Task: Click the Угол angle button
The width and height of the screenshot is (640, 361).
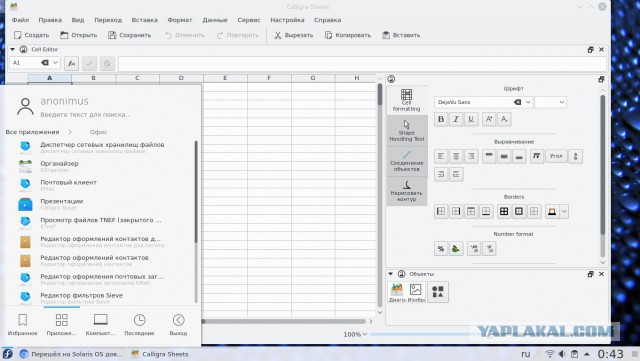Action: 556,156
